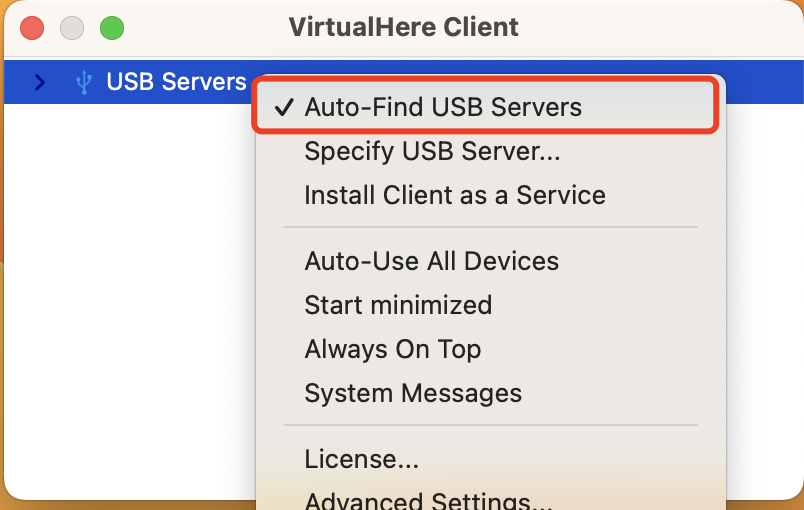
Task: Close the VirtualHere Client window
Action: [x=32, y=27]
